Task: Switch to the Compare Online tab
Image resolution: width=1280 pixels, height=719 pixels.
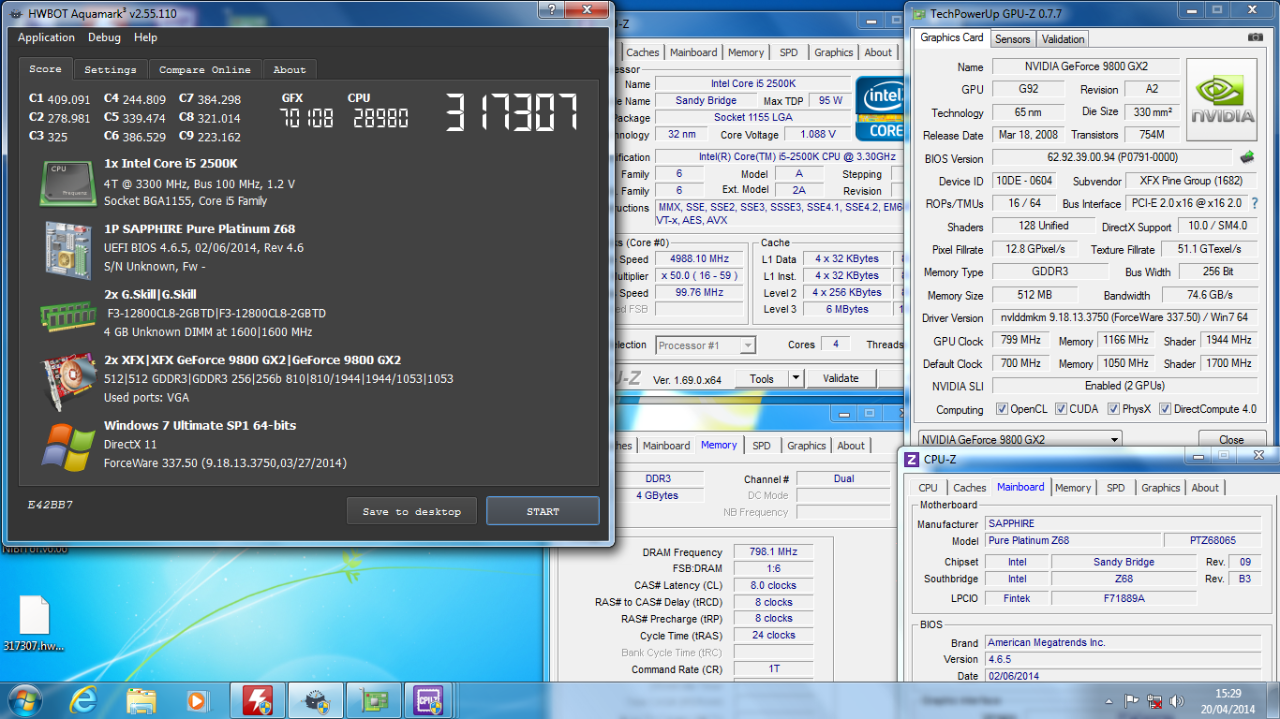Action: 205,70
